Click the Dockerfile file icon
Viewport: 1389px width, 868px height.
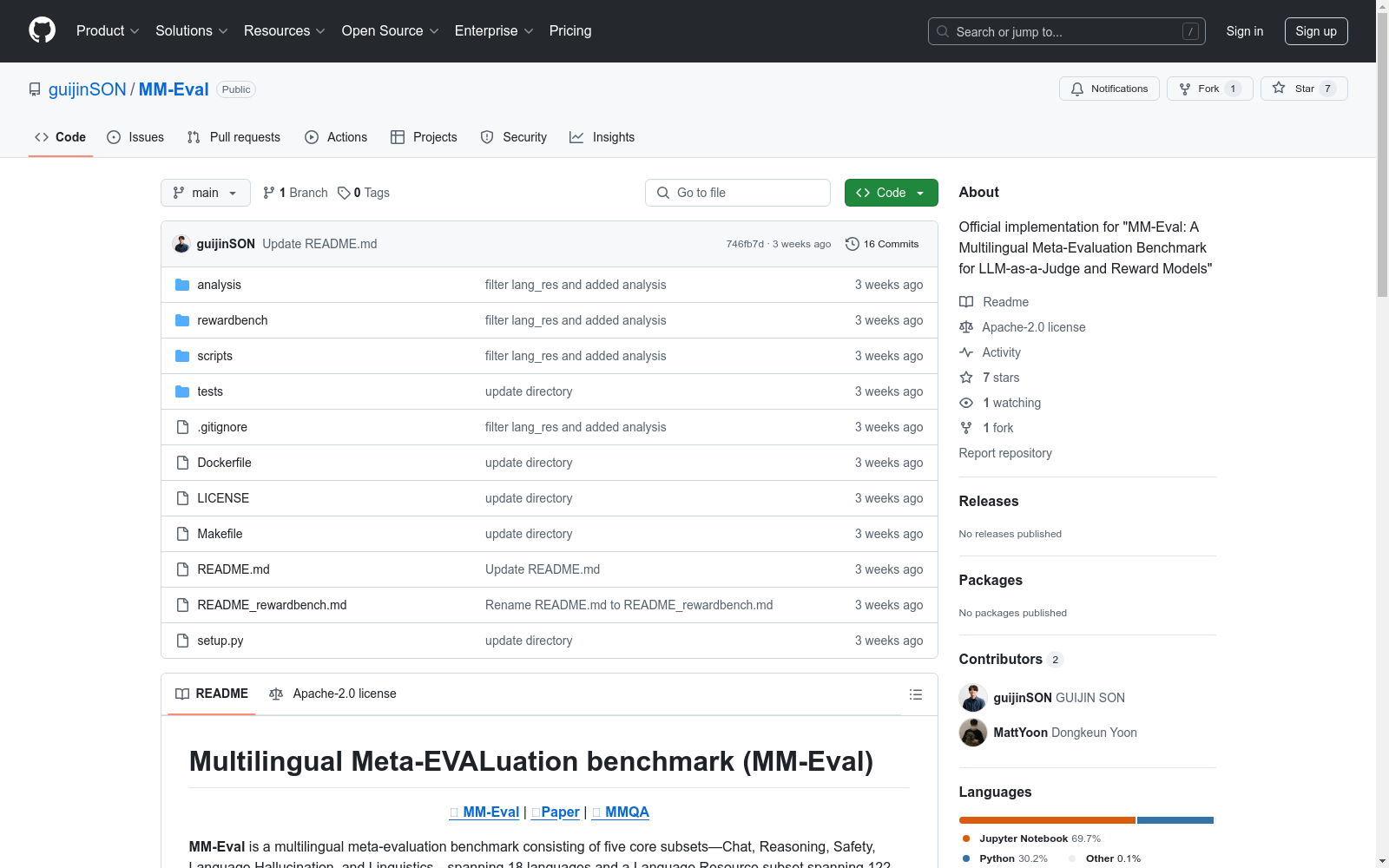[182, 463]
